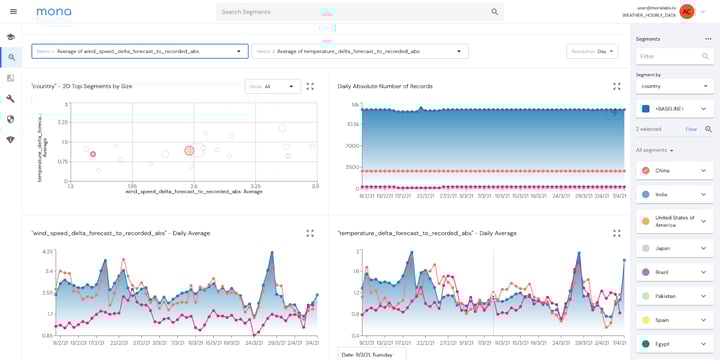Click the BASELINE blue color swatch
The image size is (720, 360).
point(646,109)
